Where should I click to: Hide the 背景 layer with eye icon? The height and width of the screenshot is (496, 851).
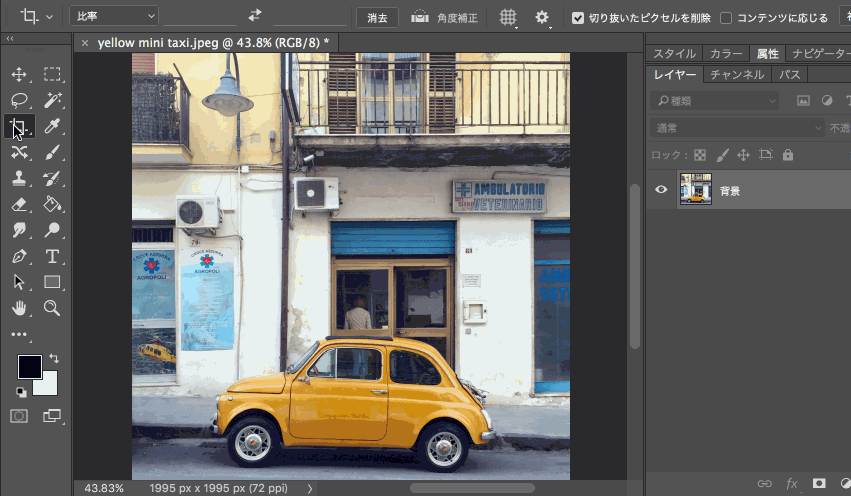click(660, 190)
